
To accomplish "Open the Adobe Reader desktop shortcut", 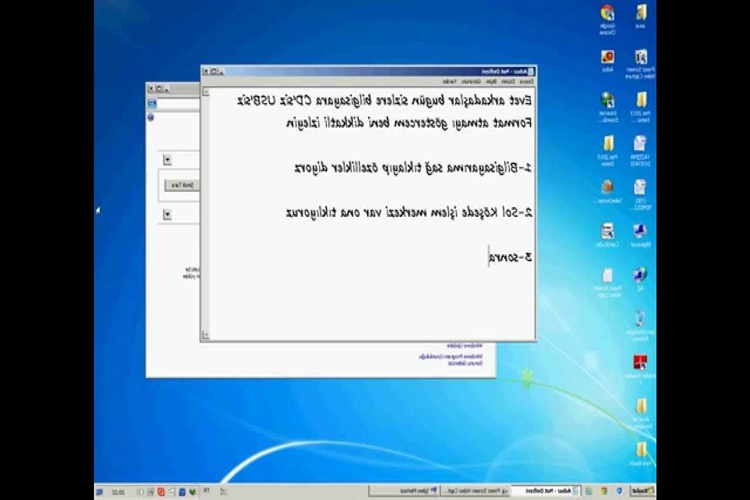I will click(x=640, y=362).
